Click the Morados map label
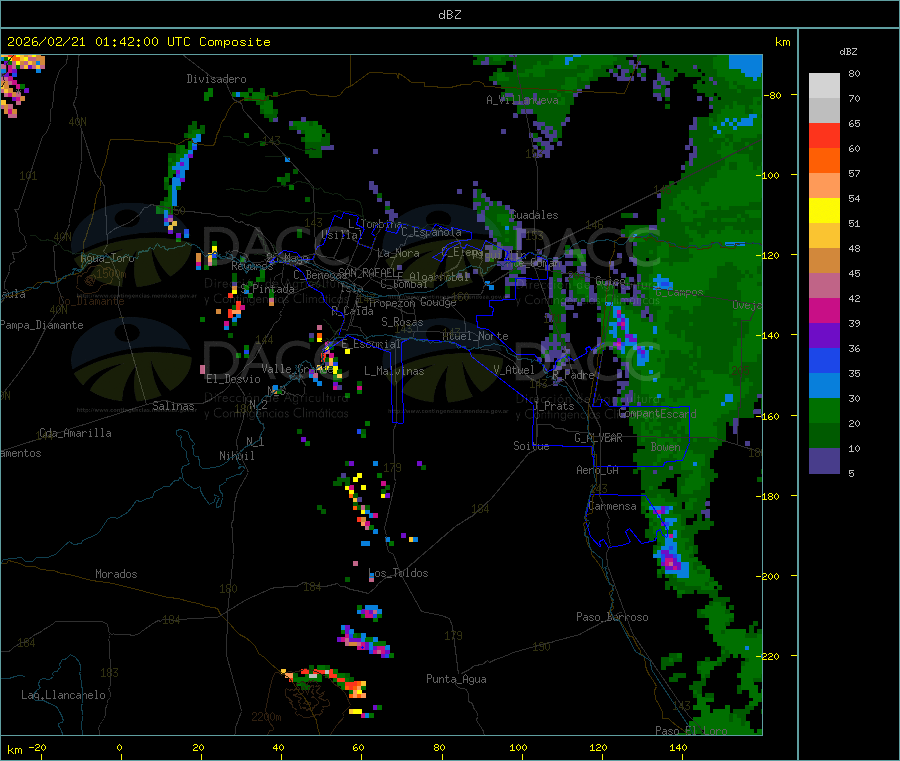Image resolution: width=900 pixels, height=761 pixels. click(x=117, y=574)
